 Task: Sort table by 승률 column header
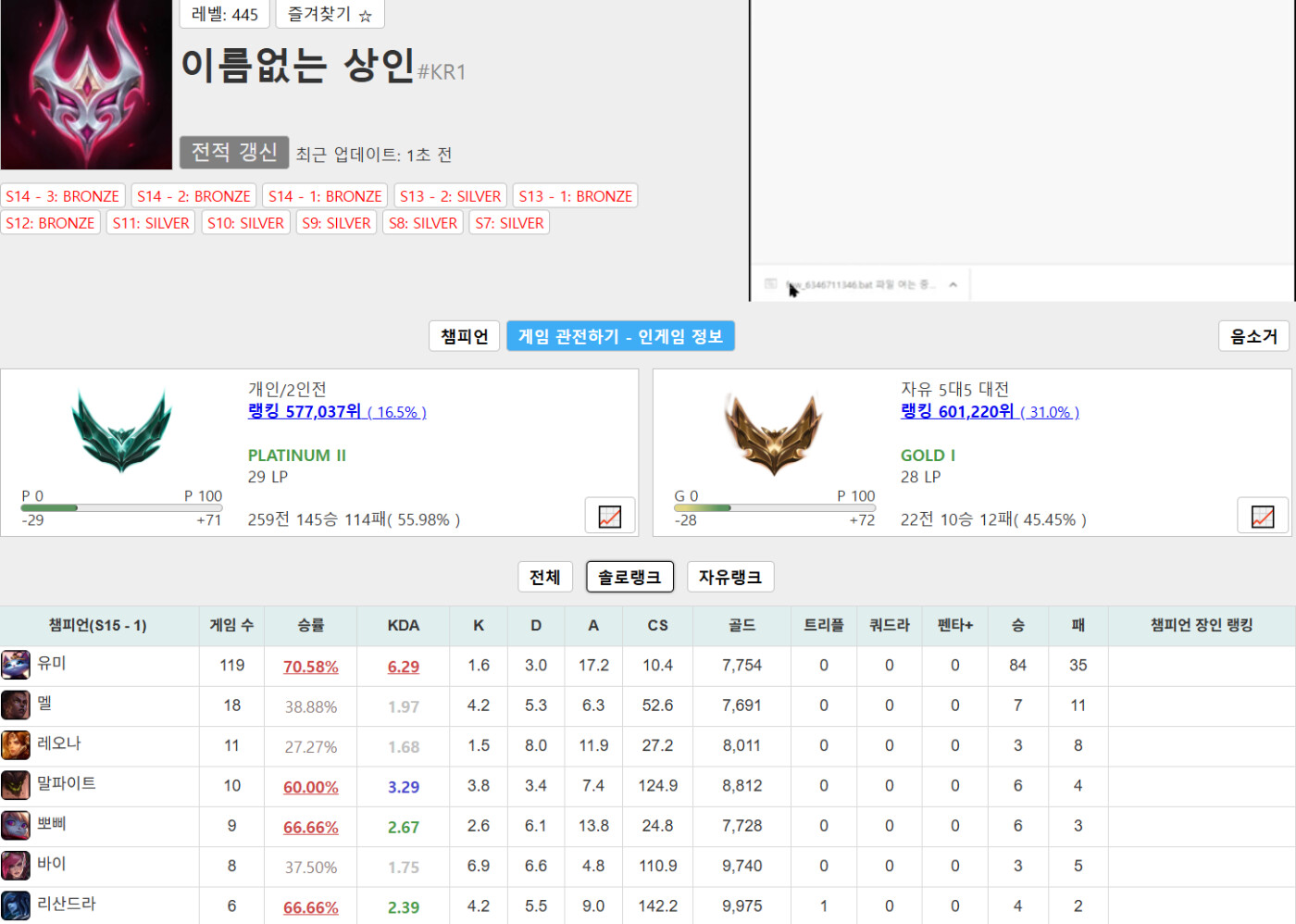click(310, 626)
